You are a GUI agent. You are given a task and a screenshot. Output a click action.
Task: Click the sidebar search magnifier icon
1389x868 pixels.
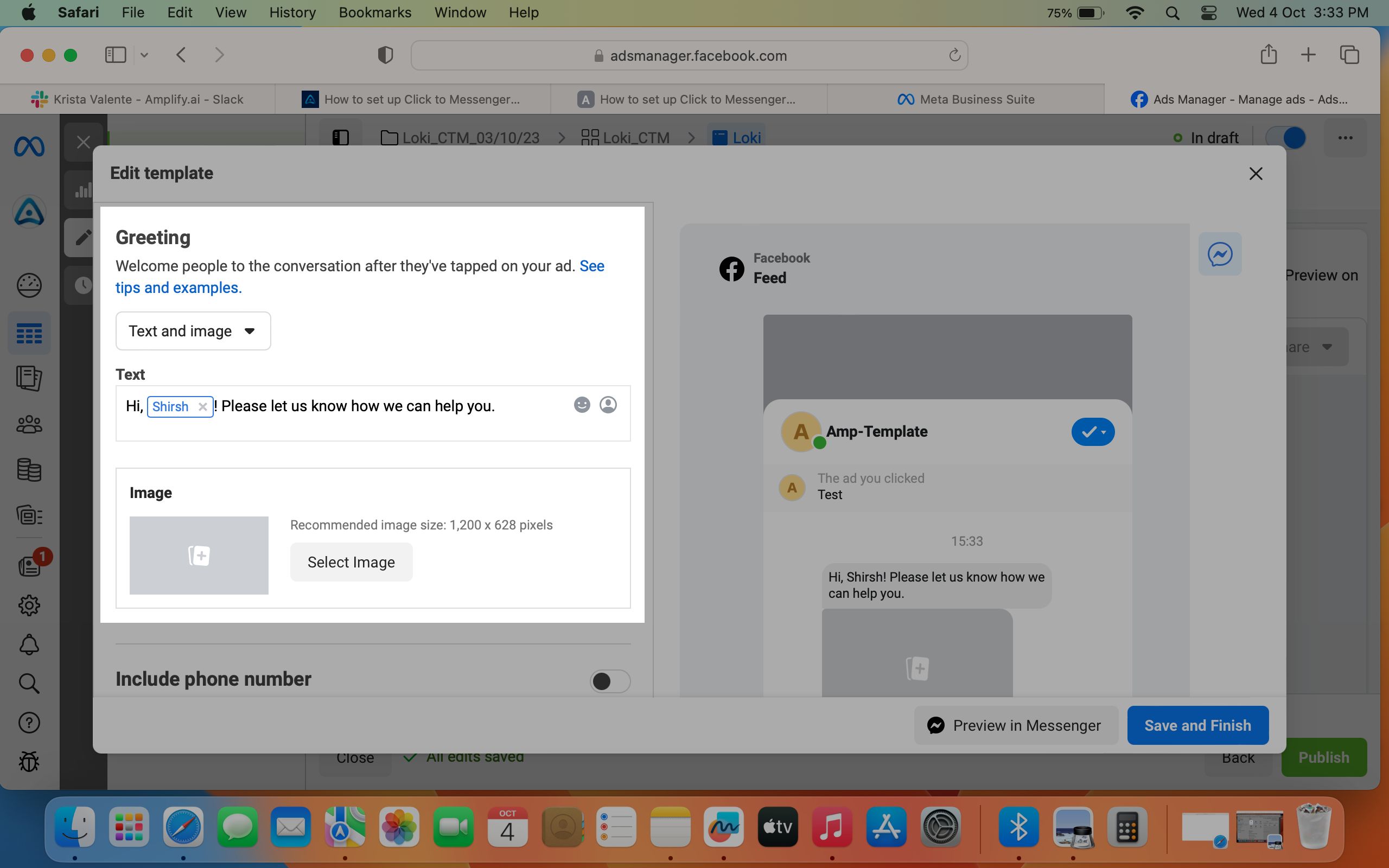coord(29,684)
